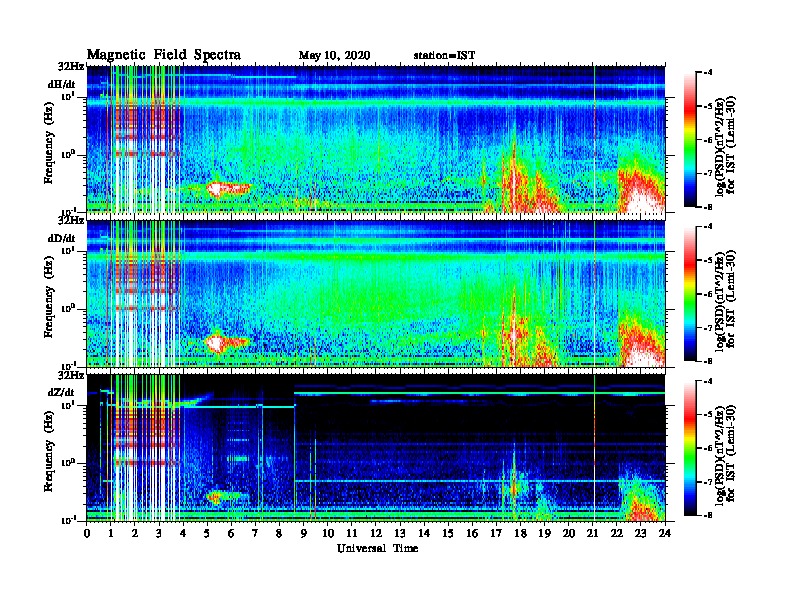Click the 10^0 frequency tick of dZ/dt panel
Viewport: 792px width, 612px height.
click(68, 463)
